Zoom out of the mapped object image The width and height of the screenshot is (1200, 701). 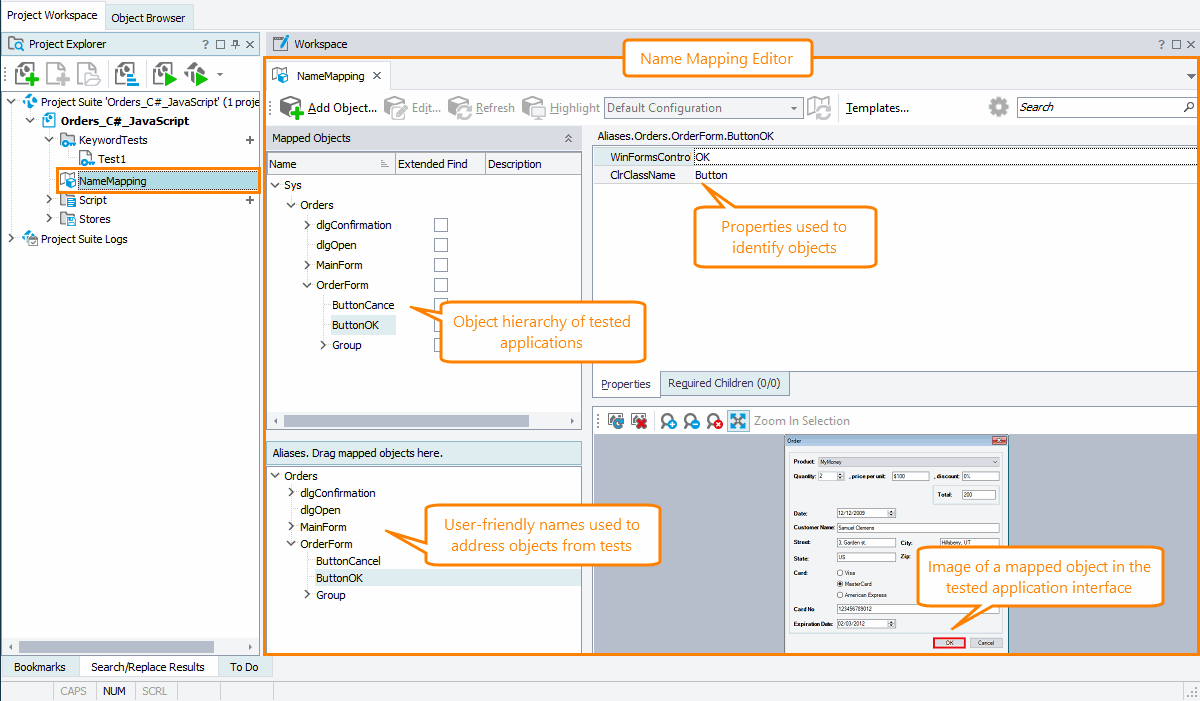(x=690, y=420)
